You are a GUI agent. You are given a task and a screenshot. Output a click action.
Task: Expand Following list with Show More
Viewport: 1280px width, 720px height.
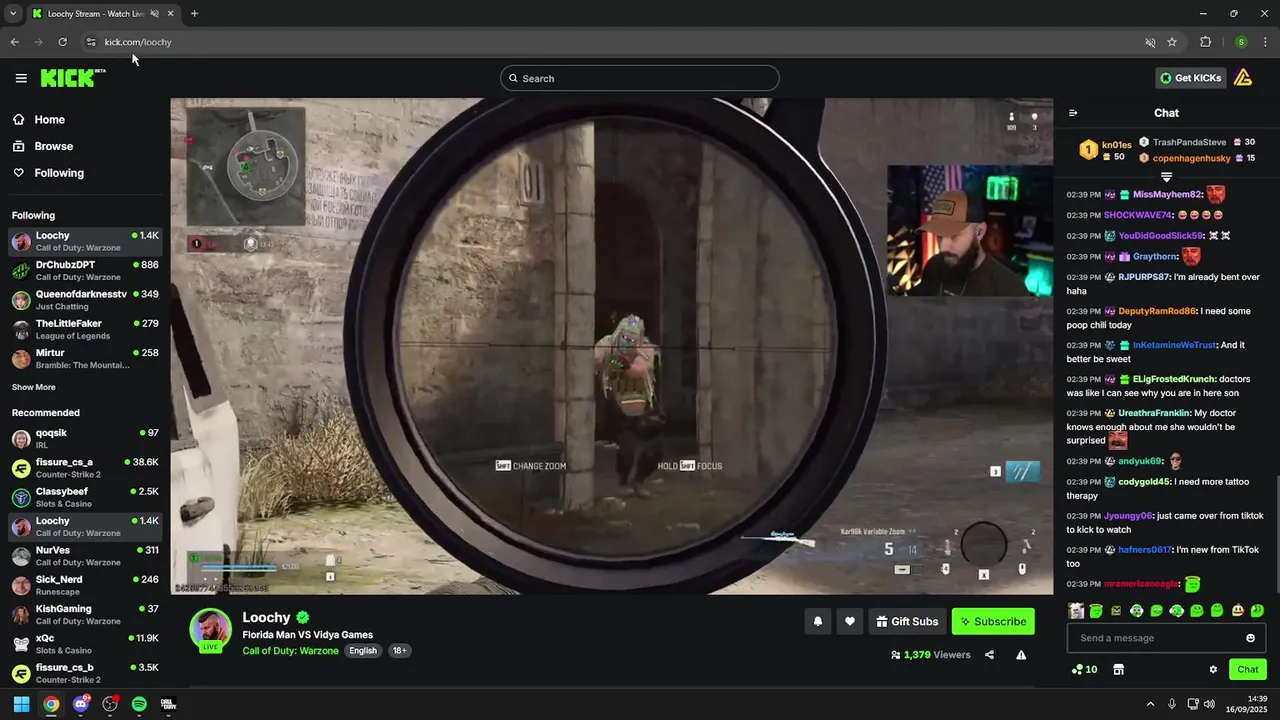click(33, 387)
